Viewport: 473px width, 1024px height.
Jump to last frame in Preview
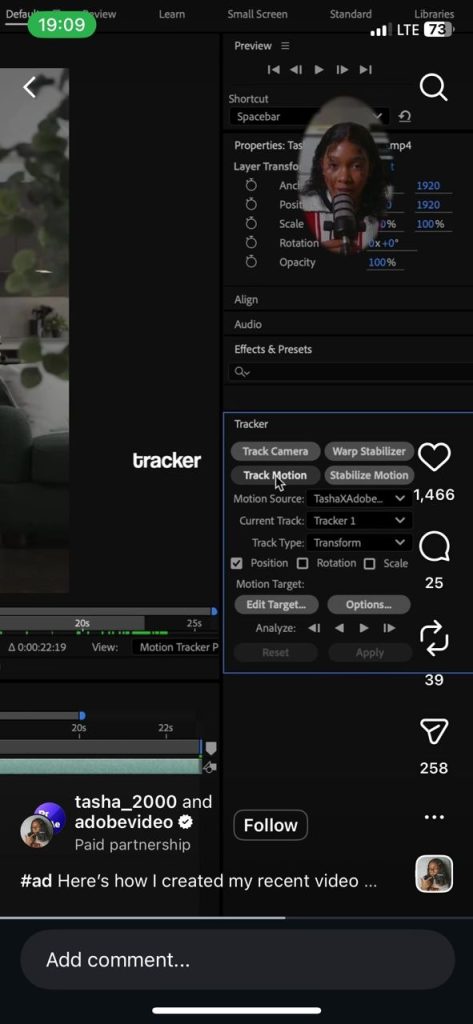(x=366, y=70)
